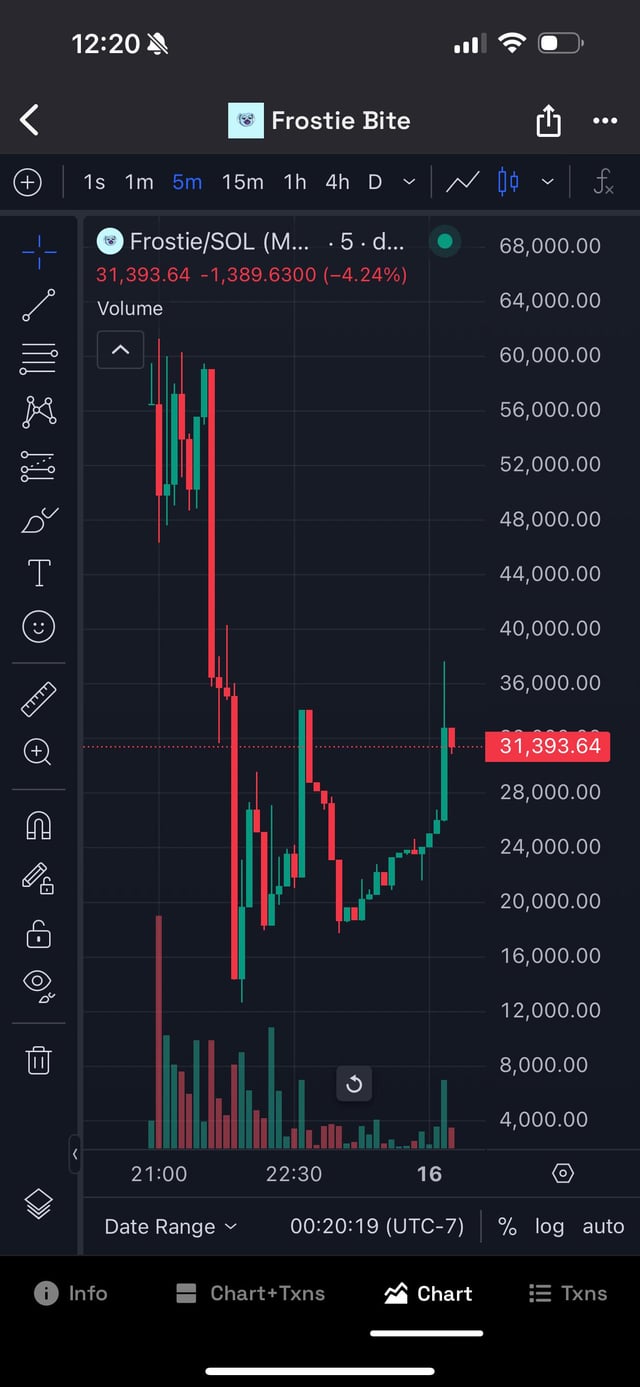Activate the zoom-in magnifier tool
Viewport: 640px width, 1387px height.
click(38, 752)
